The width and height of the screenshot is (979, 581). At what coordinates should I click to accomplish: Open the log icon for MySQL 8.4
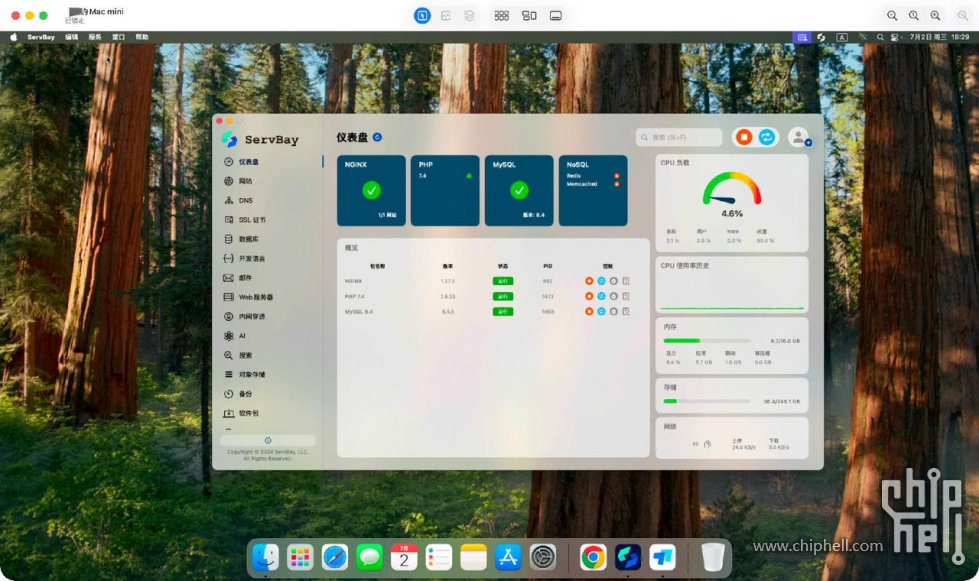tap(626, 311)
